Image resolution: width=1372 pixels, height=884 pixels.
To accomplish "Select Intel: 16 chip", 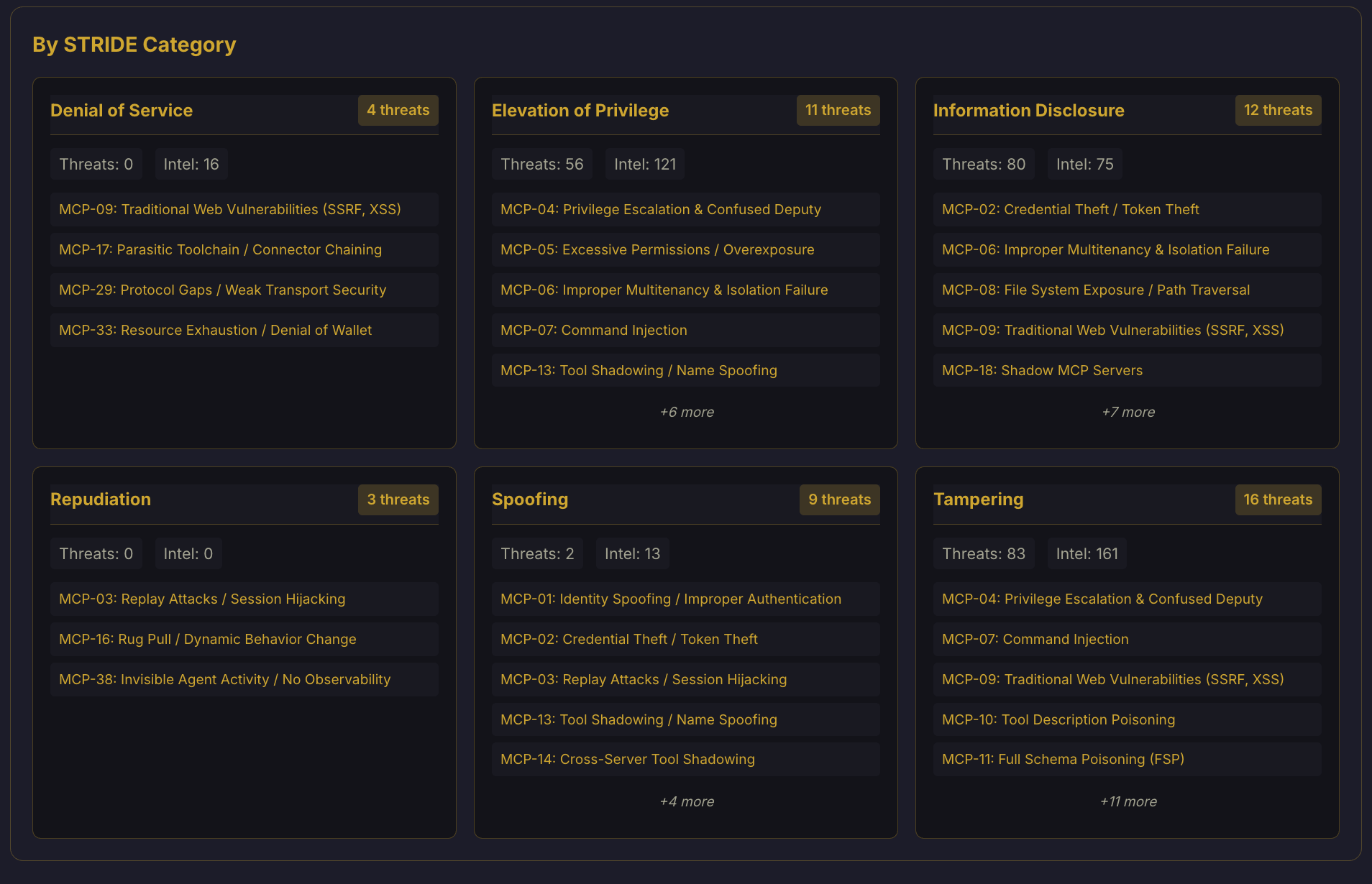I will (x=191, y=164).
